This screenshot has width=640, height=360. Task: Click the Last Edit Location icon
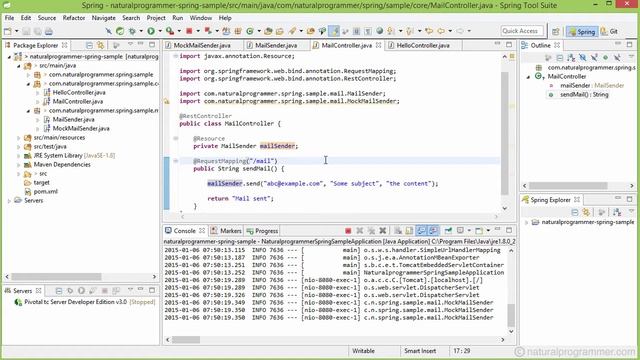429,31
